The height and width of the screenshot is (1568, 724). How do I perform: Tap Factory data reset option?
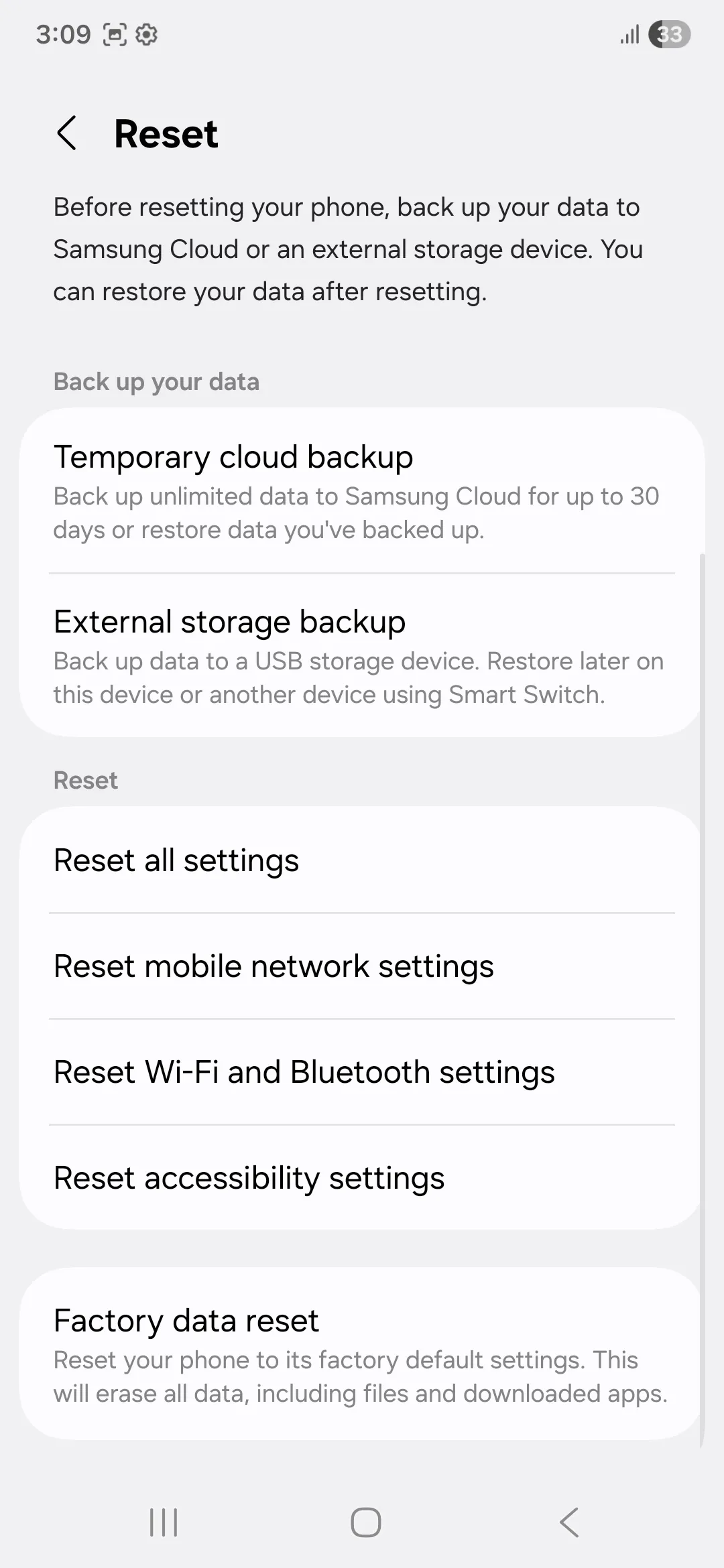[x=362, y=1355]
